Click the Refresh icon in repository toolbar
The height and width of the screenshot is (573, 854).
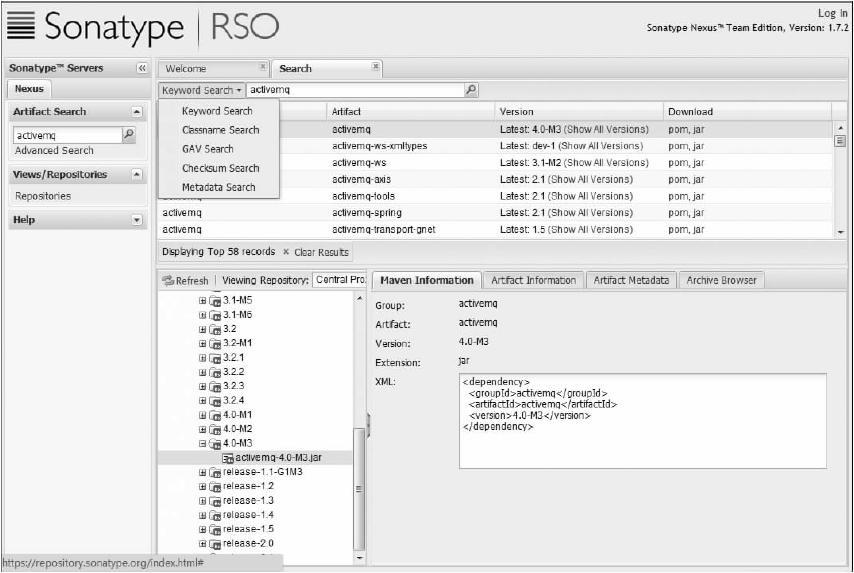pos(168,281)
